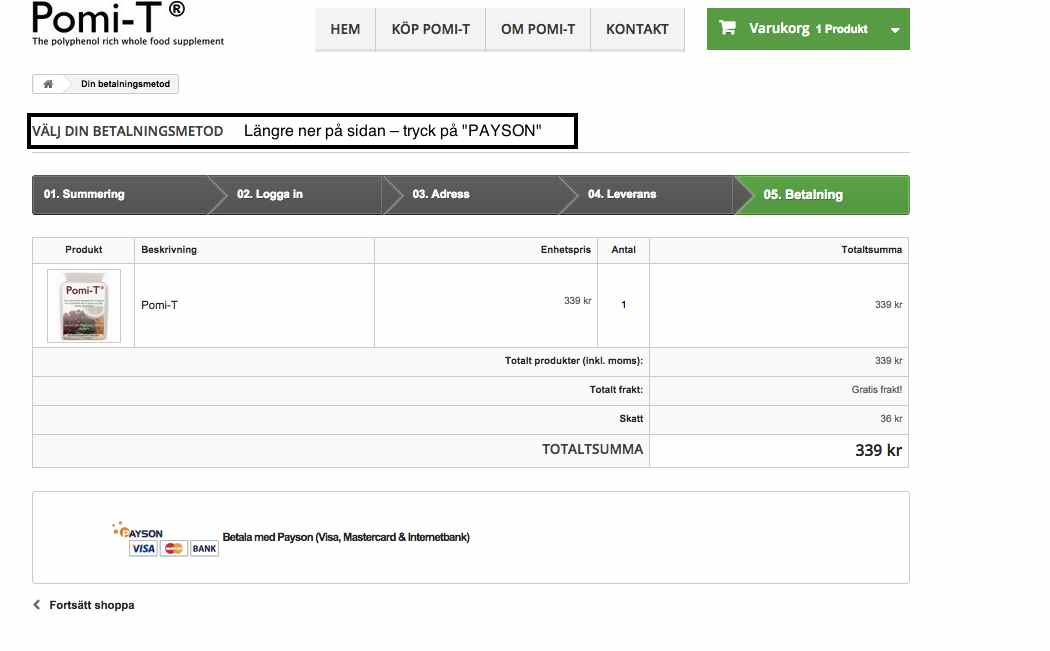The height and width of the screenshot is (651, 1050).
Task: Click the Produkt column header
Action: 84,249
